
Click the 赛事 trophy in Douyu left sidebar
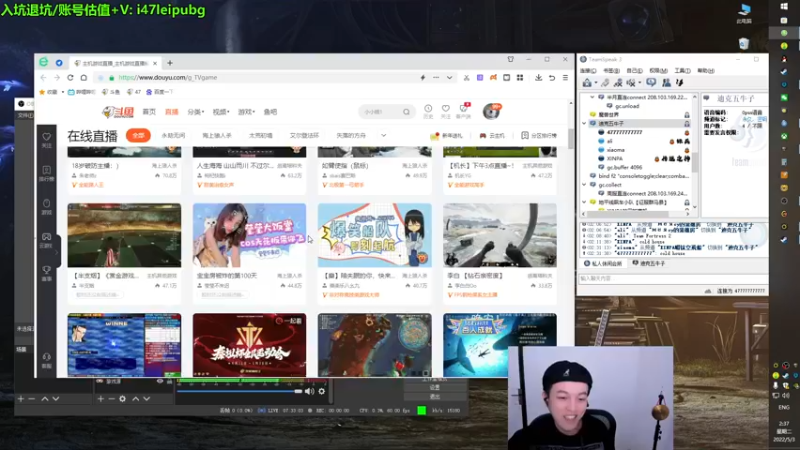pyautogui.click(x=46, y=273)
